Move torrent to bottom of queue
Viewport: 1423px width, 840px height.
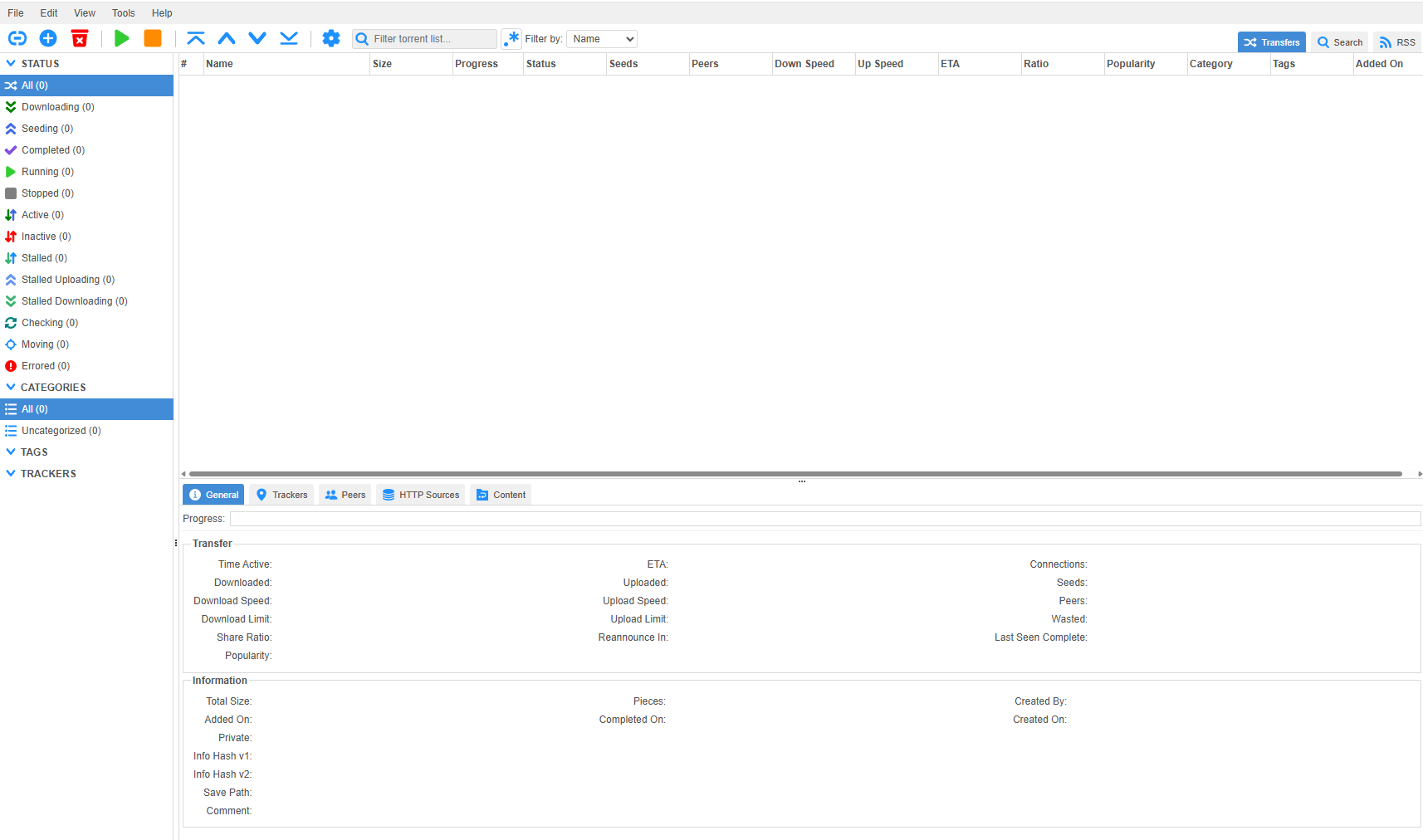click(289, 38)
